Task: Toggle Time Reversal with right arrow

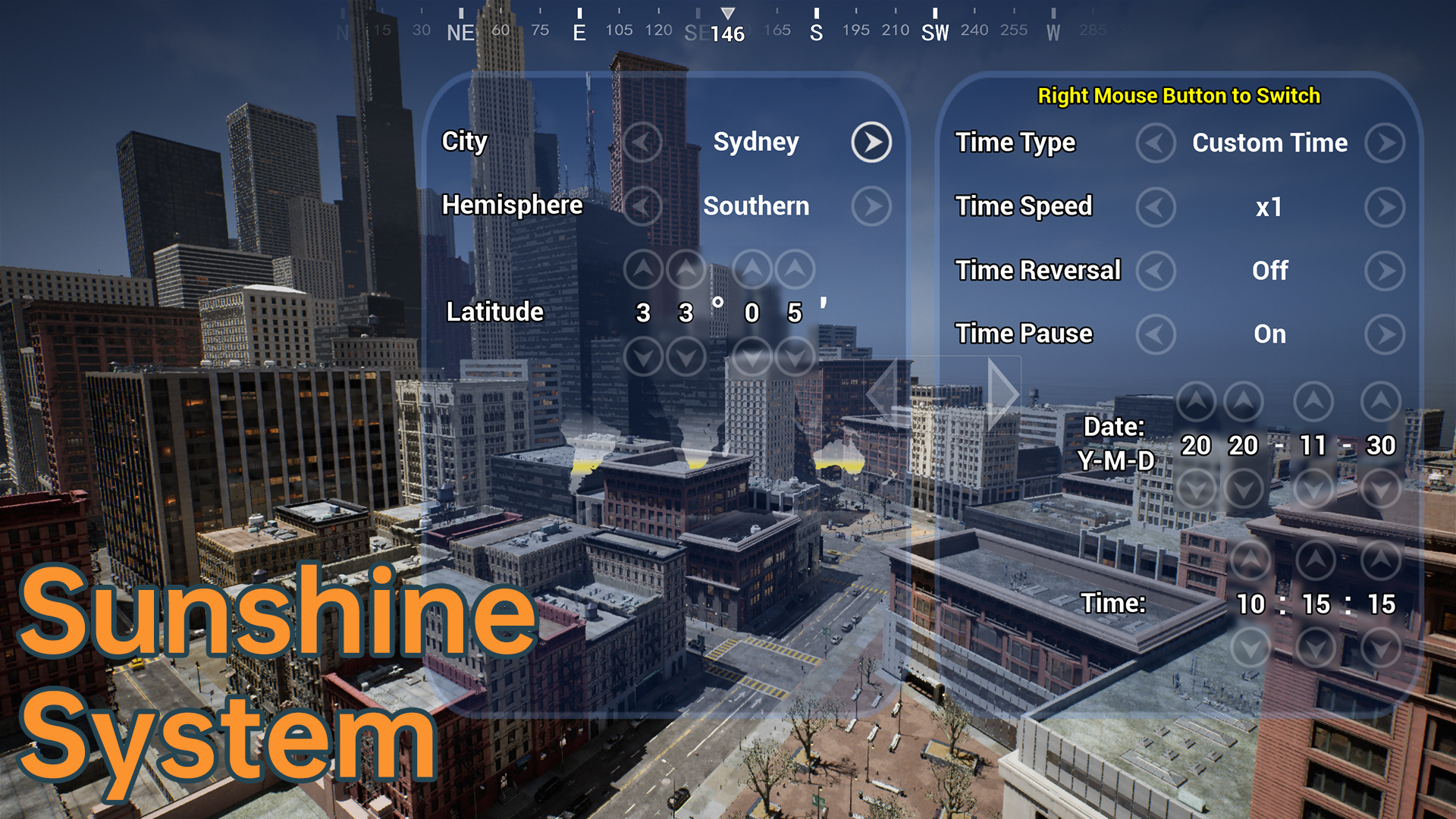Action: [1385, 271]
